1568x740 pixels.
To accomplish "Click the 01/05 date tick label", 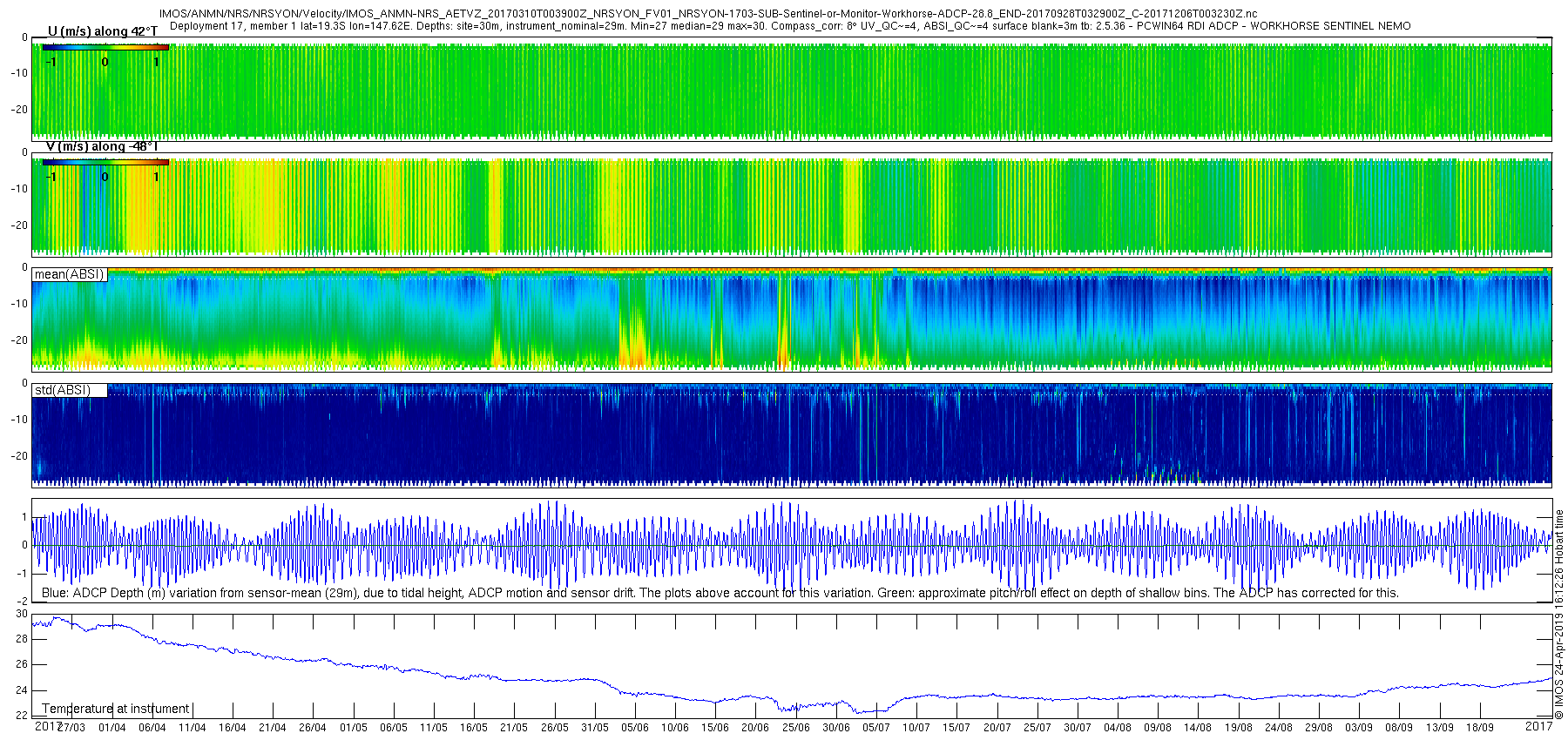I will (354, 728).
